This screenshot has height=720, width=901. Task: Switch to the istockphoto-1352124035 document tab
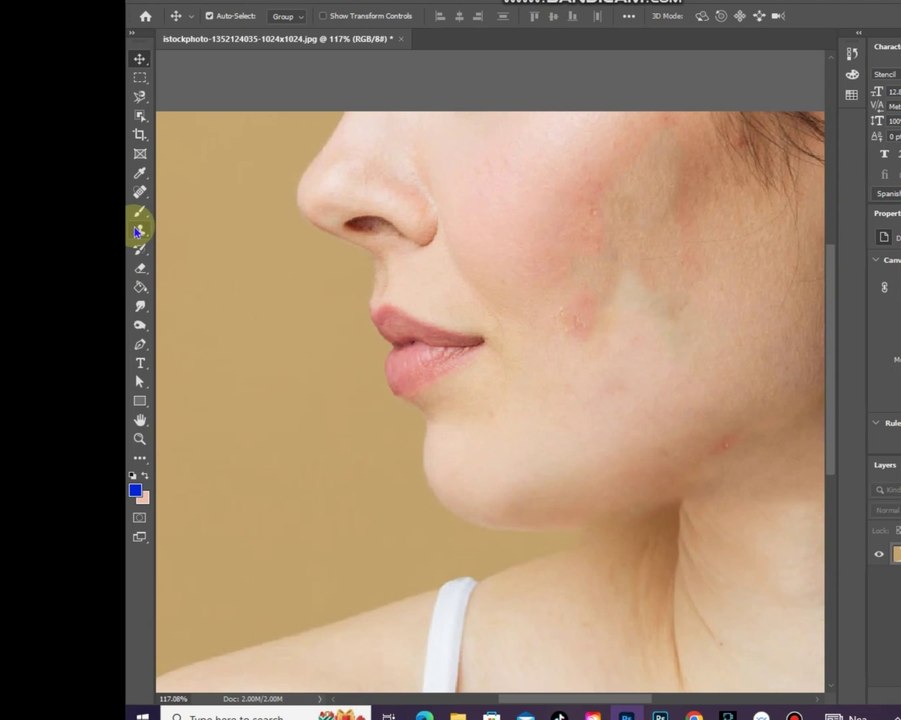(x=278, y=39)
